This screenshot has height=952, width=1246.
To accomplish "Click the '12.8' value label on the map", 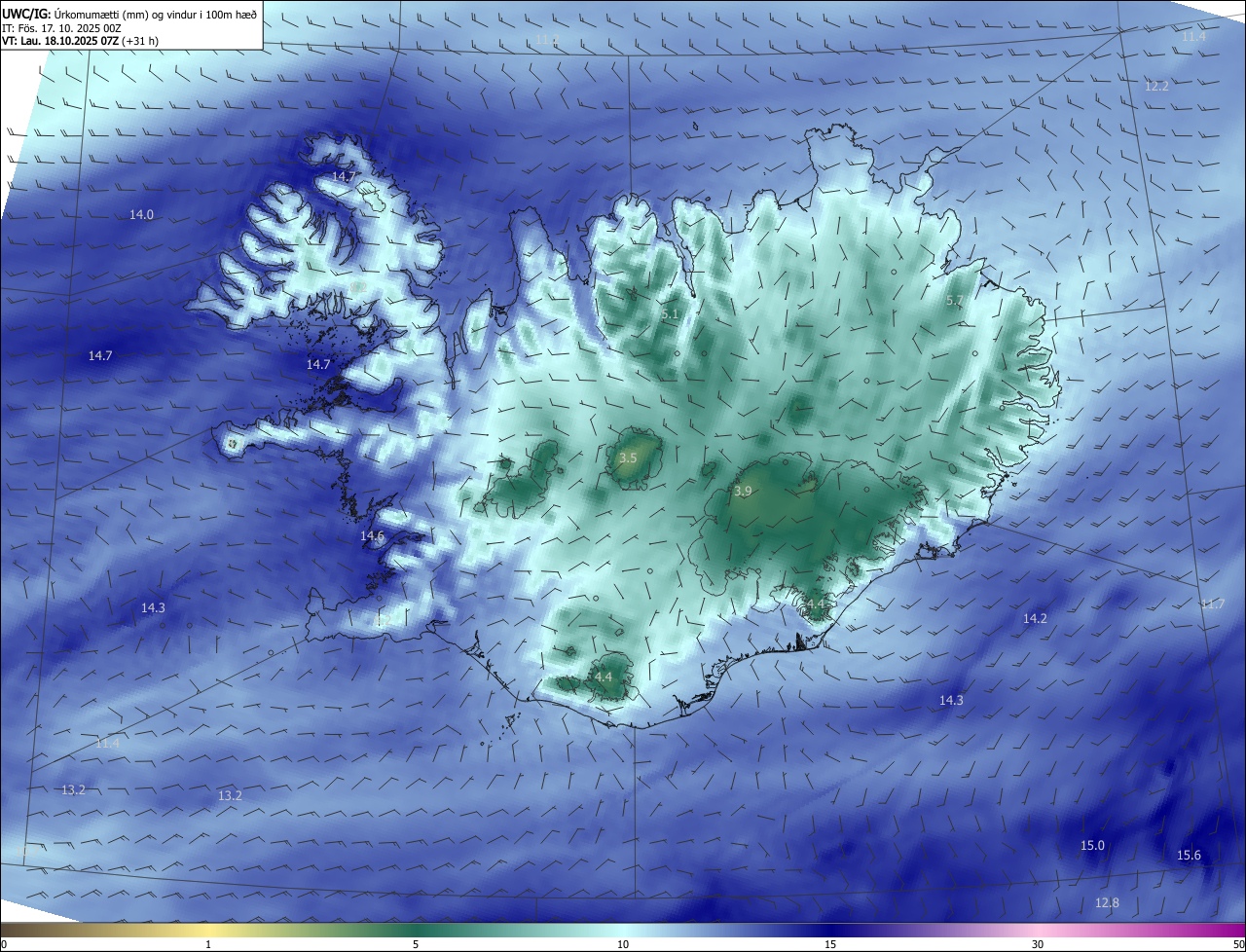I will tap(1107, 902).
